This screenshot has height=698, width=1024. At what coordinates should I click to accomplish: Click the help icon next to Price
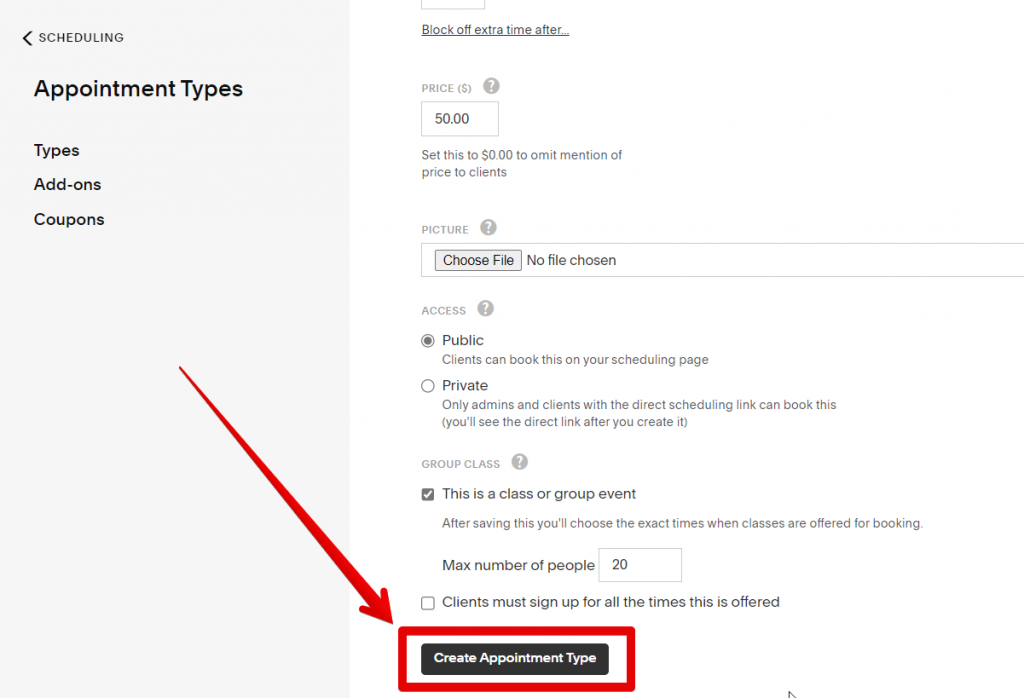(x=491, y=87)
